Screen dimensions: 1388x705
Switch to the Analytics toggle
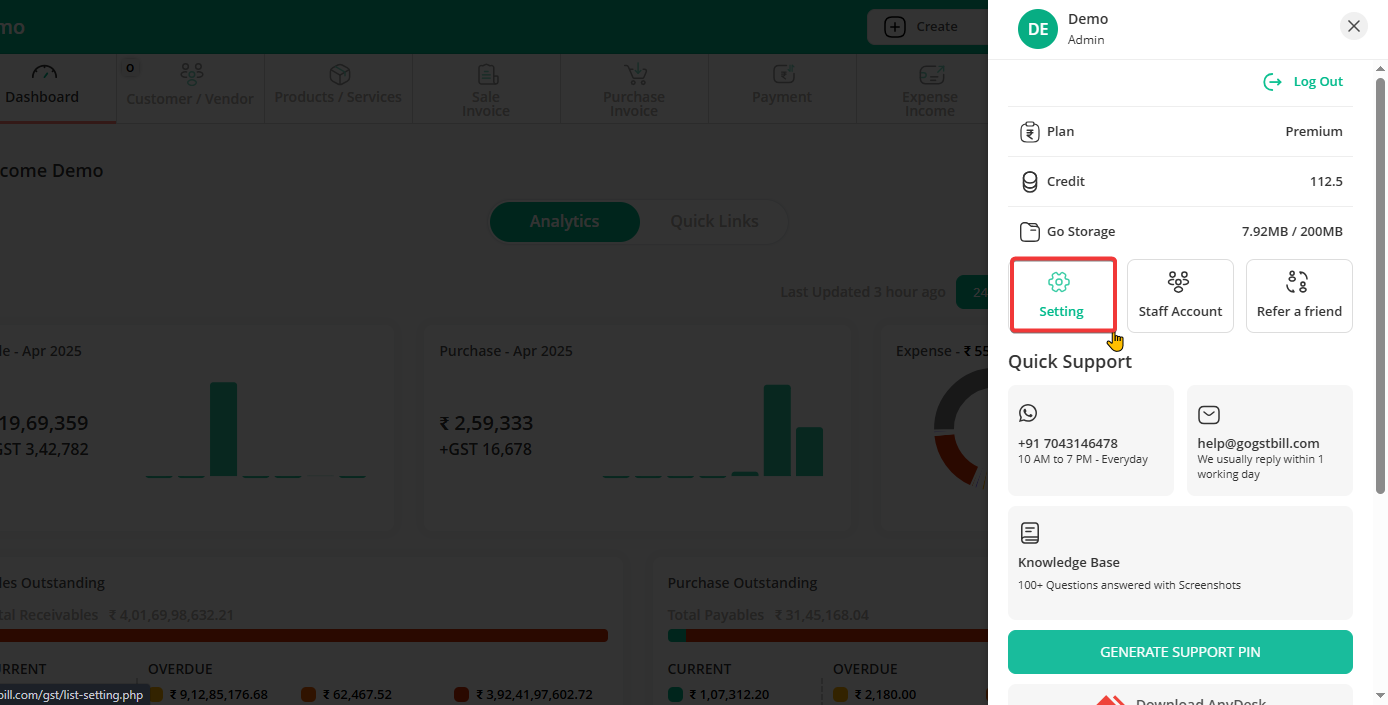click(x=565, y=222)
